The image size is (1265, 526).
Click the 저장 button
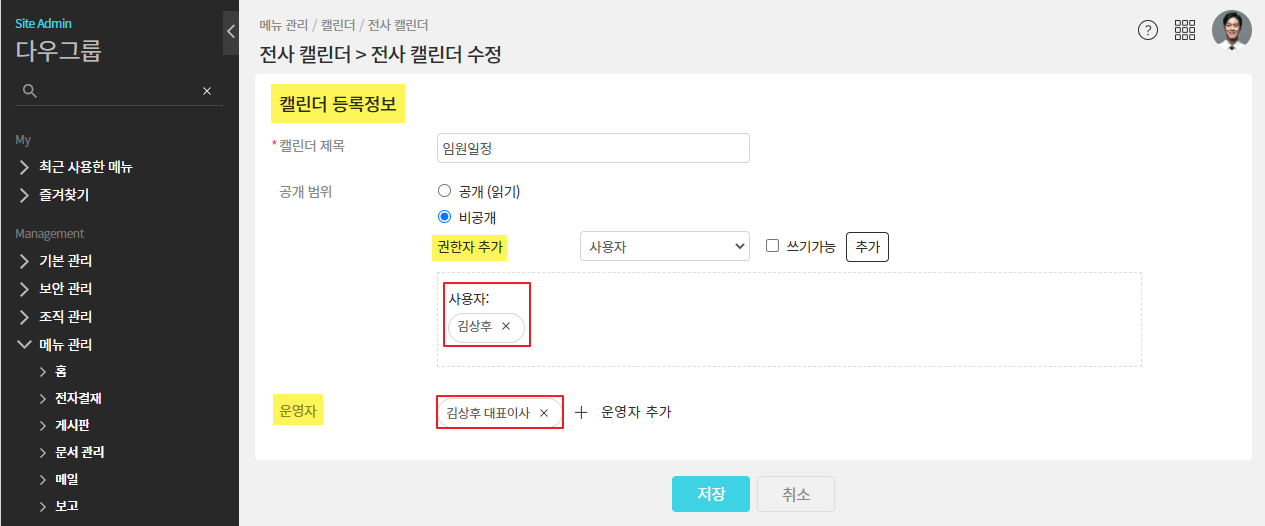point(710,494)
